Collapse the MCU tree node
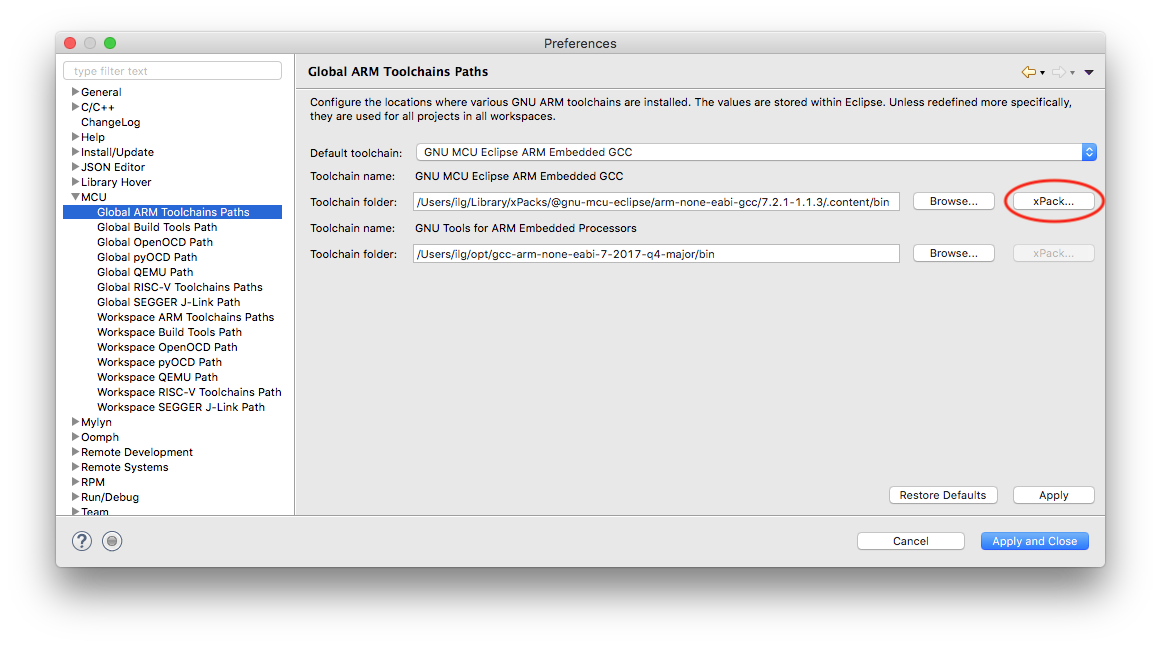Image resolution: width=1161 pixels, height=647 pixels. [x=75, y=197]
